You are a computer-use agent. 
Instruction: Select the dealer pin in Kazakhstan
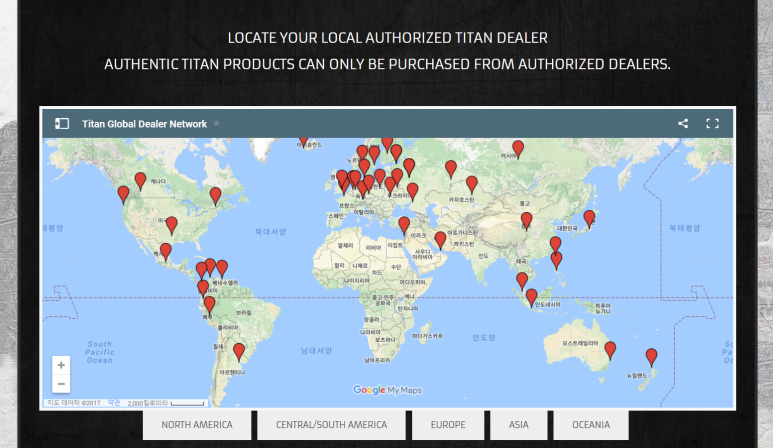coord(472,185)
